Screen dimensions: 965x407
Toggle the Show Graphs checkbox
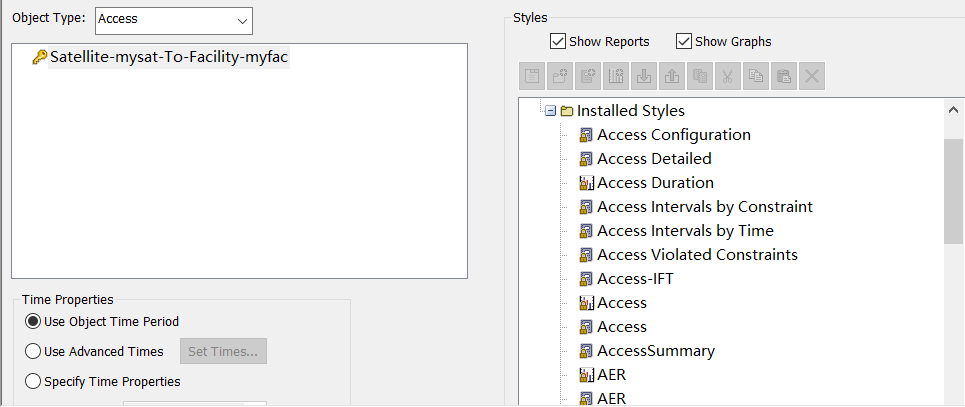[684, 41]
